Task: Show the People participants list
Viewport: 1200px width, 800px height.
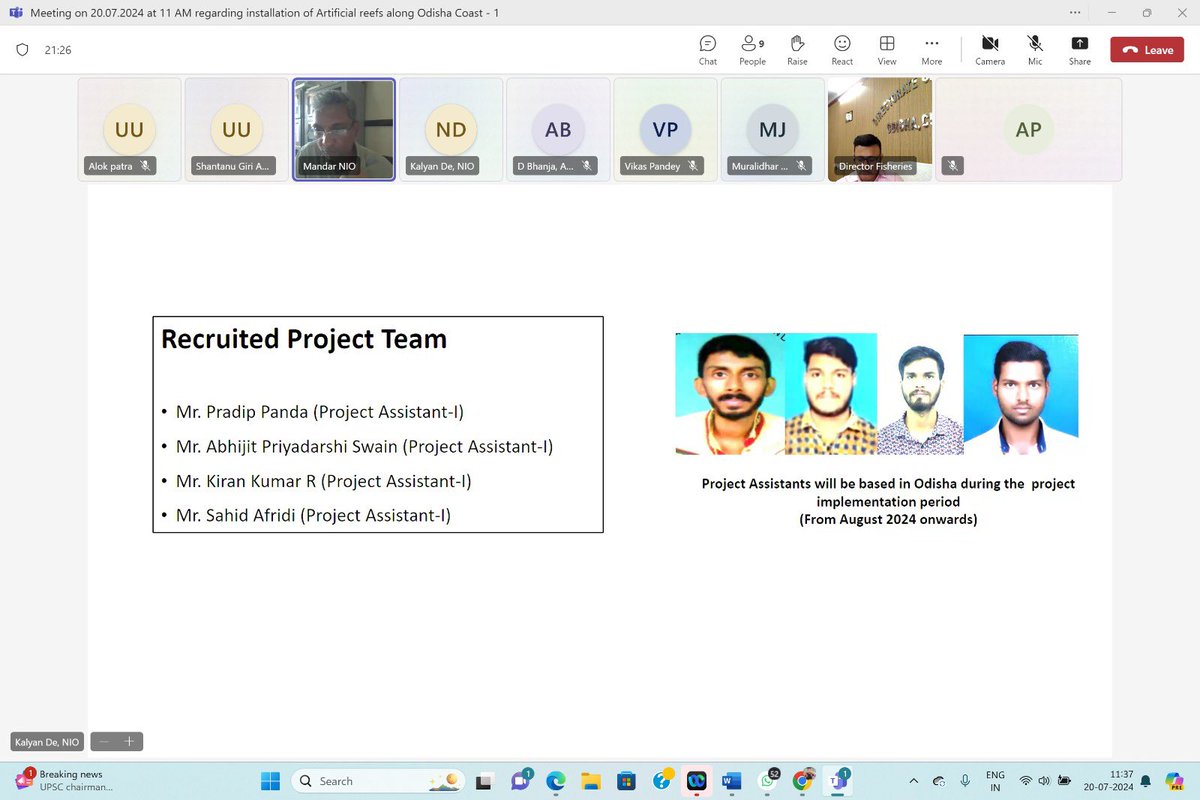Action: point(752,50)
